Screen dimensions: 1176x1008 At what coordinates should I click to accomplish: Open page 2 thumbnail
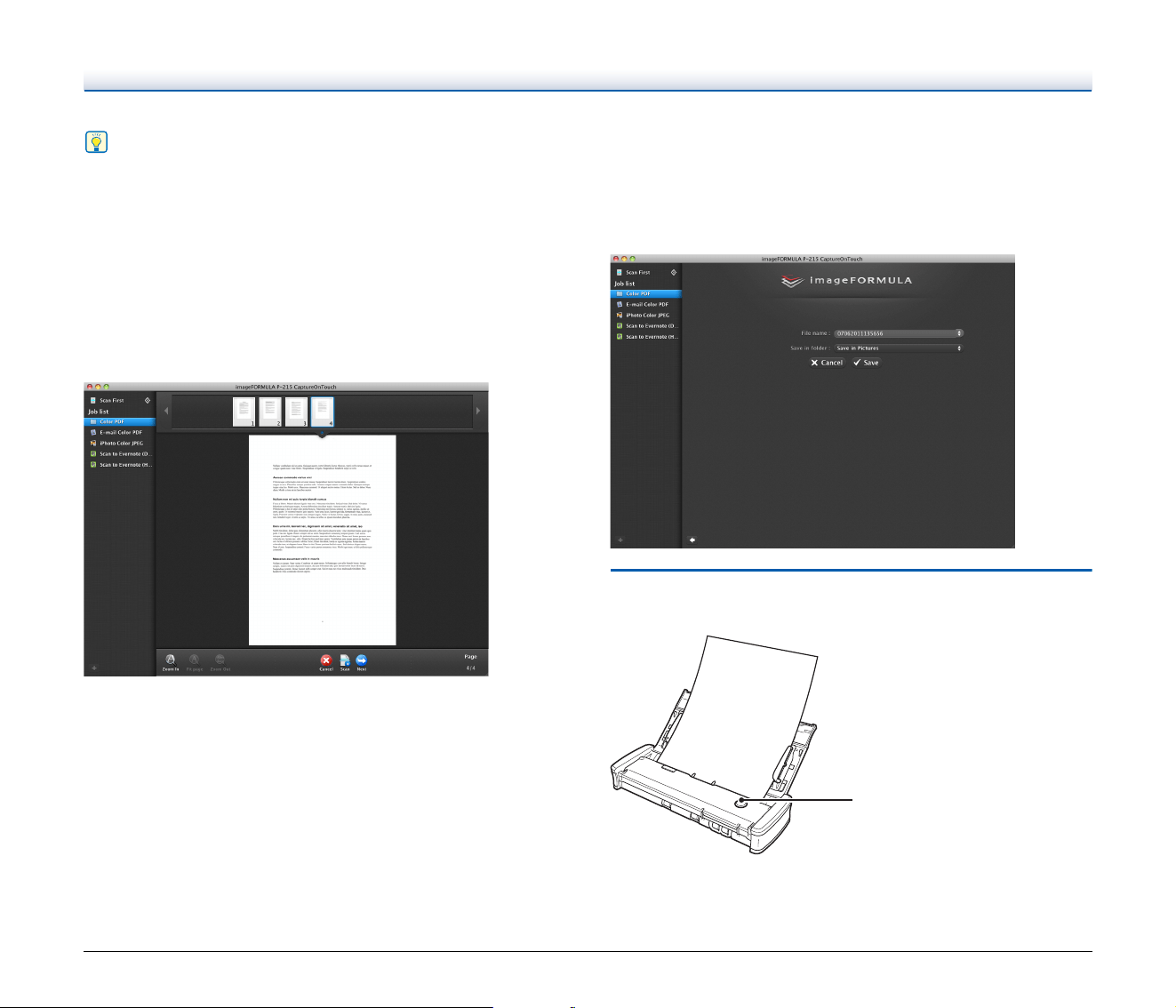[270, 412]
